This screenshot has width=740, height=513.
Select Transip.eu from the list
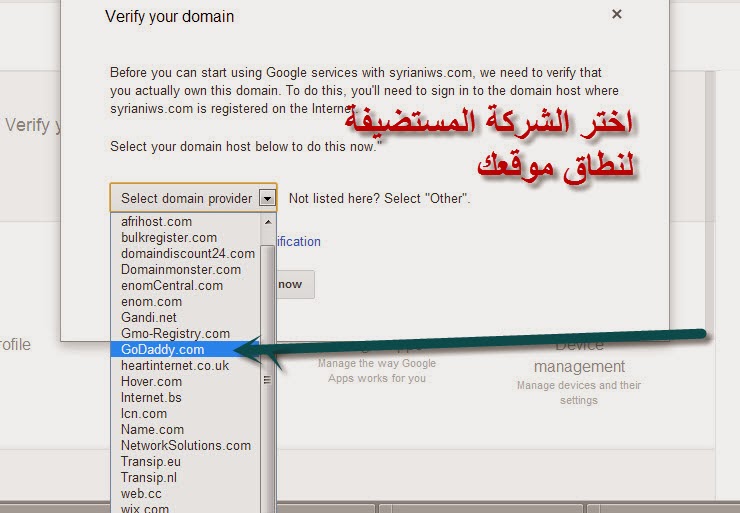click(185, 462)
